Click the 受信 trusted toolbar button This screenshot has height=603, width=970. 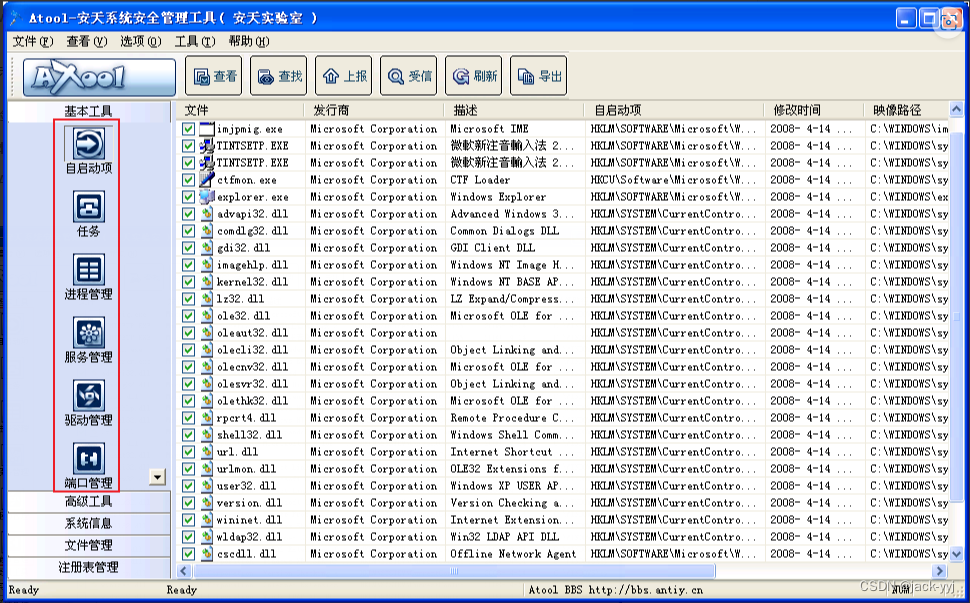[x=408, y=76]
